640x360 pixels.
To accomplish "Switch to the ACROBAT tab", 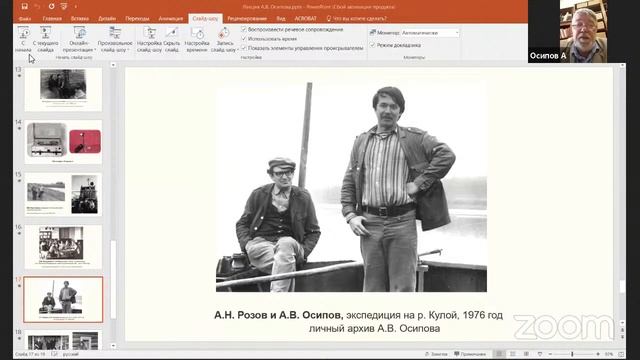I will (x=305, y=18).
